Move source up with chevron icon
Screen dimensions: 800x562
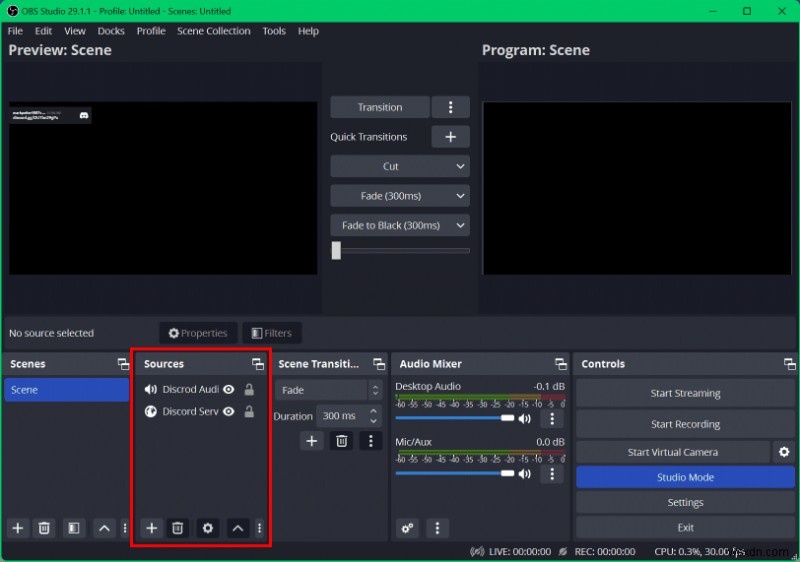pyautogui.click(x=238, y=528)
